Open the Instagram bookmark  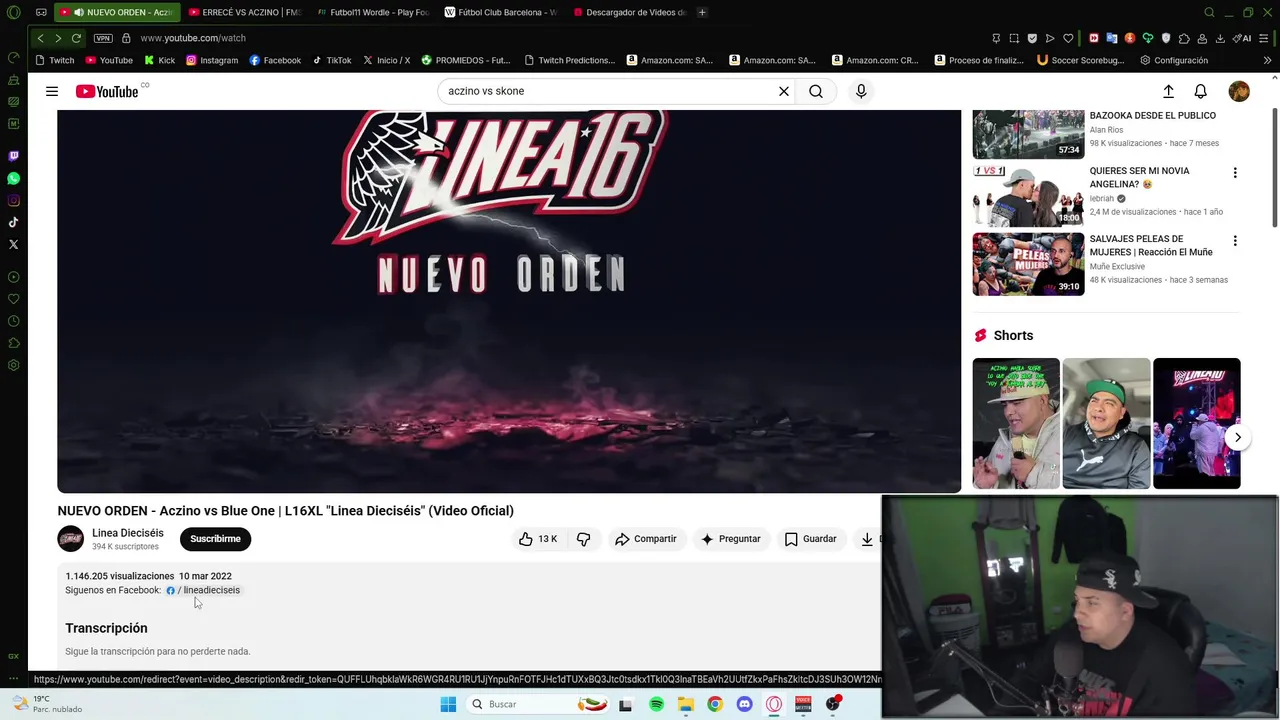(x=212, y=60)
